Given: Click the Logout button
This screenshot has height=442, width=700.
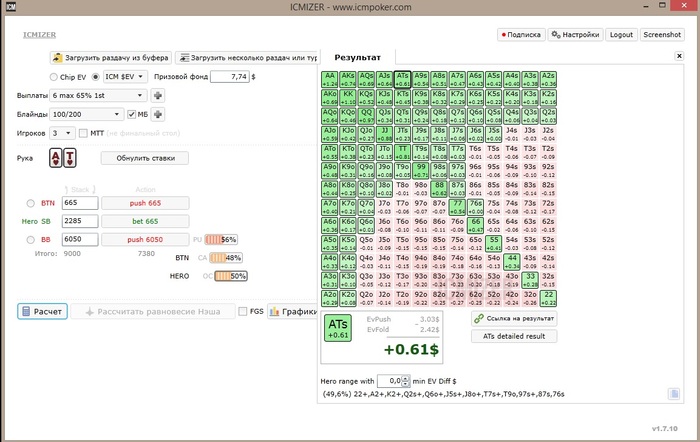Looking at the screenshot, I should click(621, 34).
